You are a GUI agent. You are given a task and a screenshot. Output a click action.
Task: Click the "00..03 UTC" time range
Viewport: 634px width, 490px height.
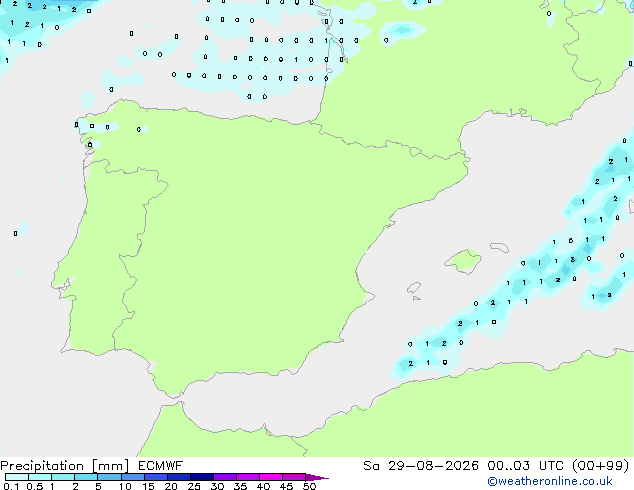(x=525, y=466)
